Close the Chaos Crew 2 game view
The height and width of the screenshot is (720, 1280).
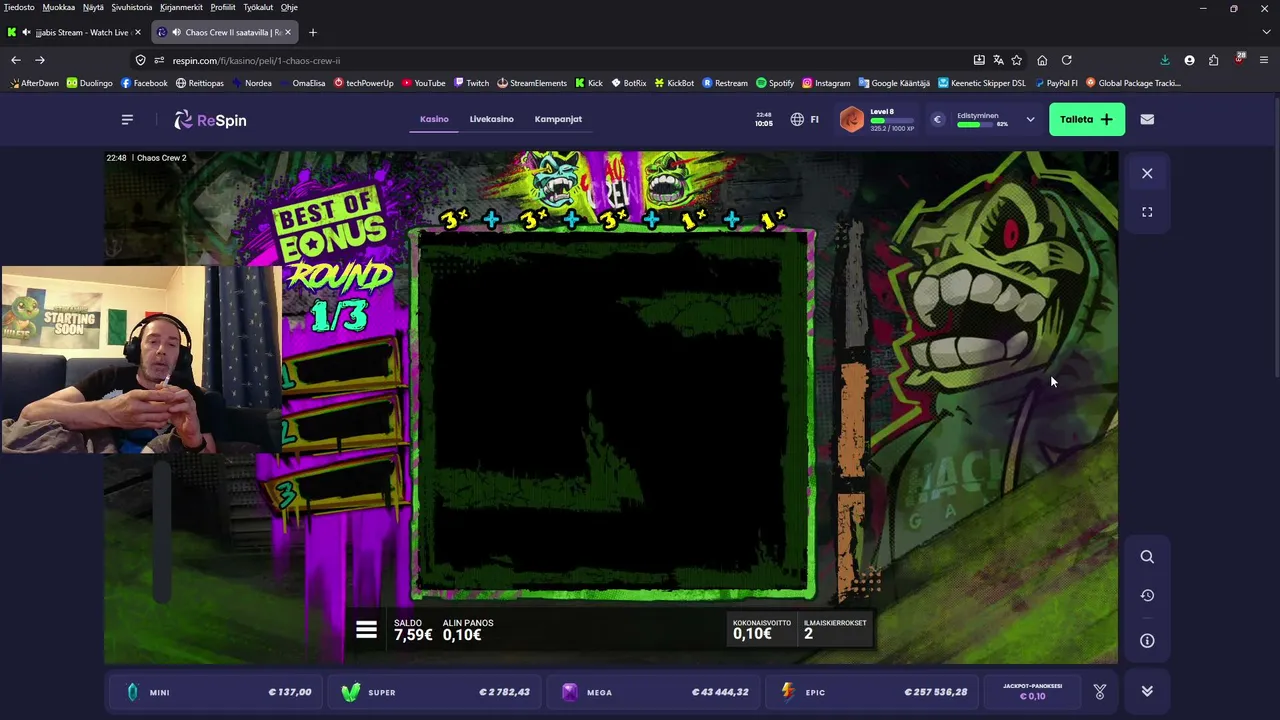(x=1147, y=173)
